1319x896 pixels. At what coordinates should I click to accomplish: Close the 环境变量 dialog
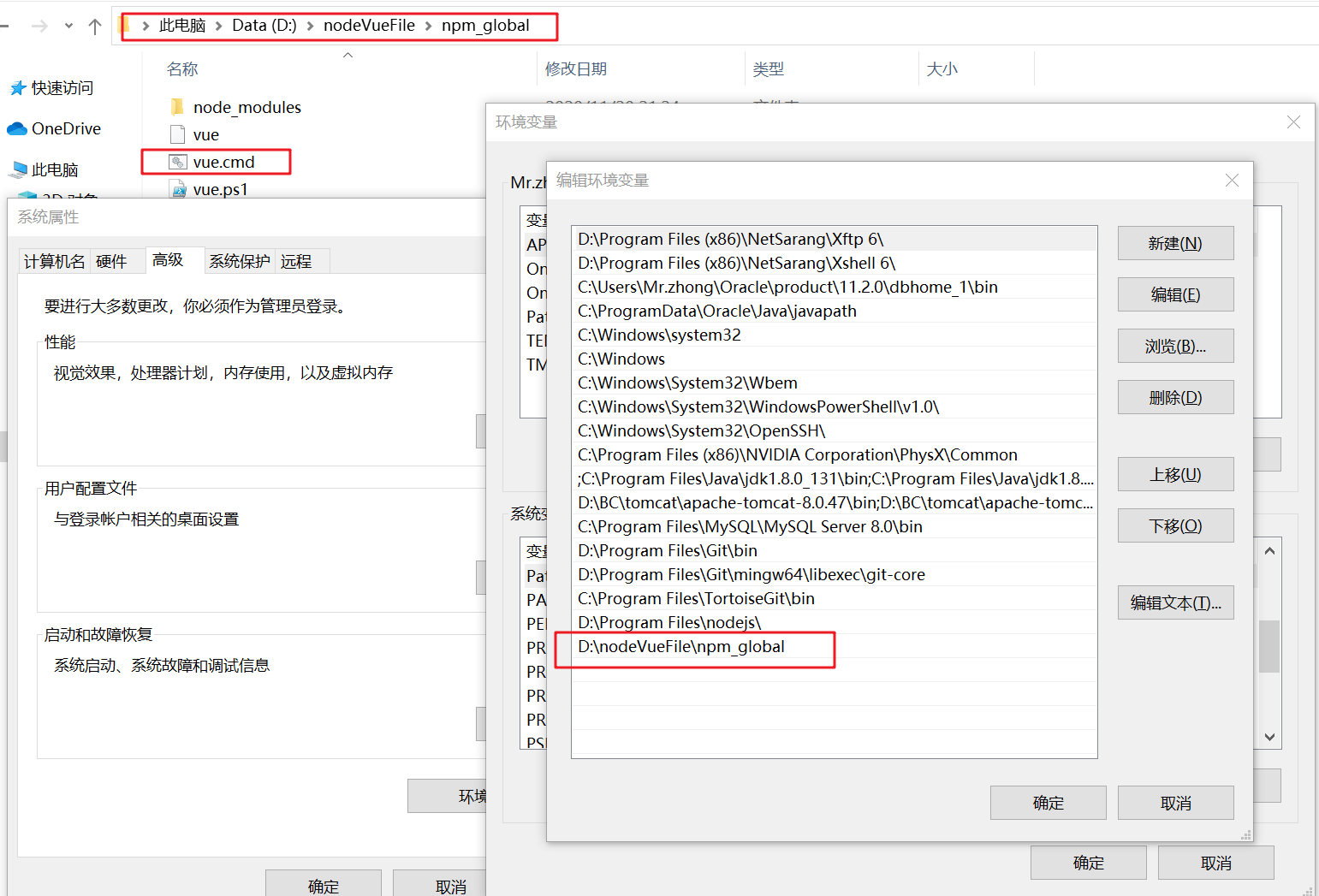point(1293,122)
